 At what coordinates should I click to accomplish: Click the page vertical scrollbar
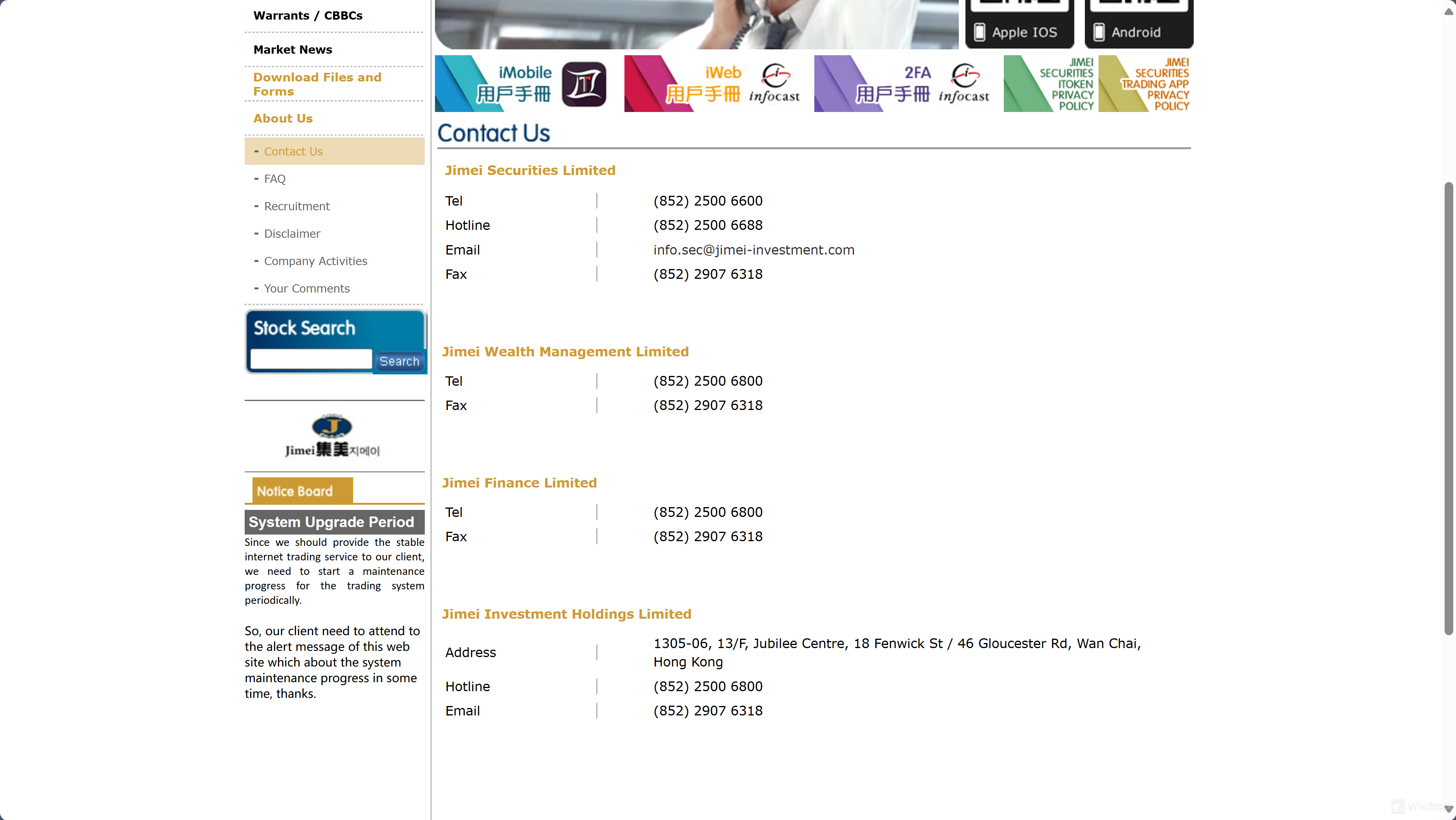pos(1448,407)
